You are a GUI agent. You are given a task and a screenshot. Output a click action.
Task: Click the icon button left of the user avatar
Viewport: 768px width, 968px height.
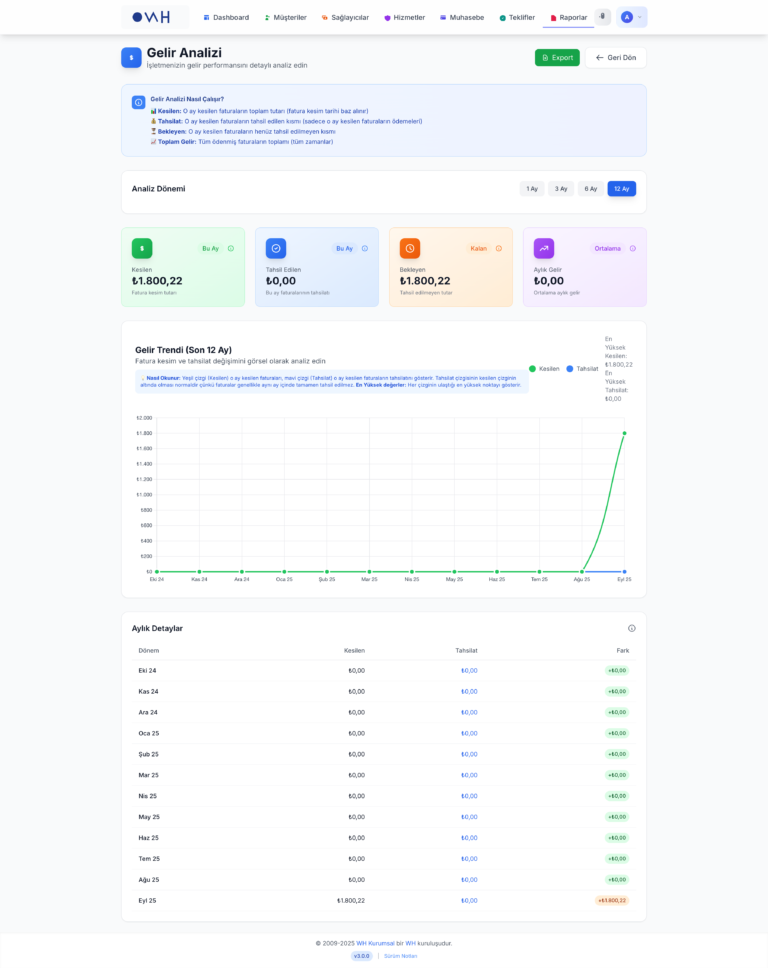(603, 17)
